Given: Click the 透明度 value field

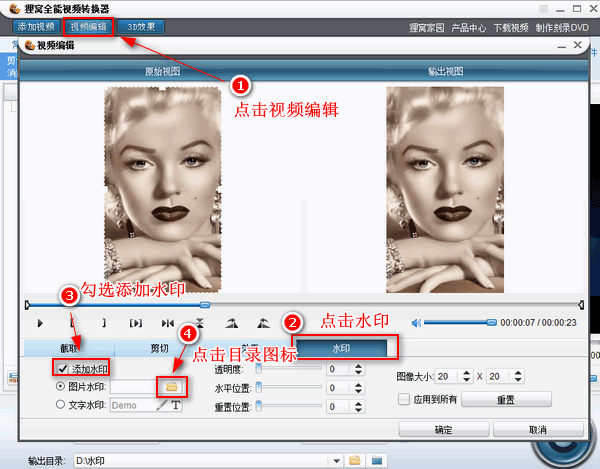Looking at the screenshot, I should coord(339,369).
